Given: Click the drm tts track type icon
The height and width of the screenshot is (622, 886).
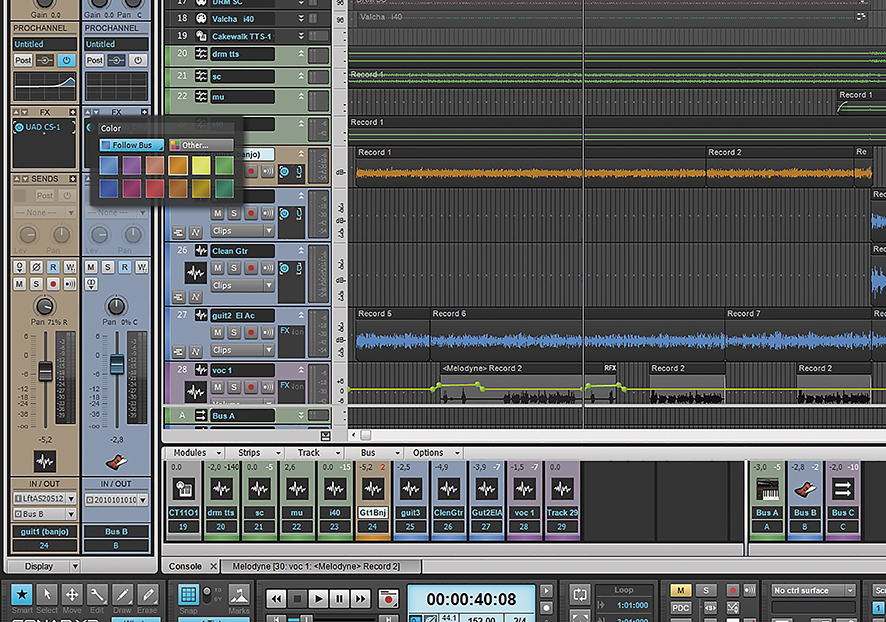Looking at the screenshot, I should pyautogui.click(x=201, y=54).
